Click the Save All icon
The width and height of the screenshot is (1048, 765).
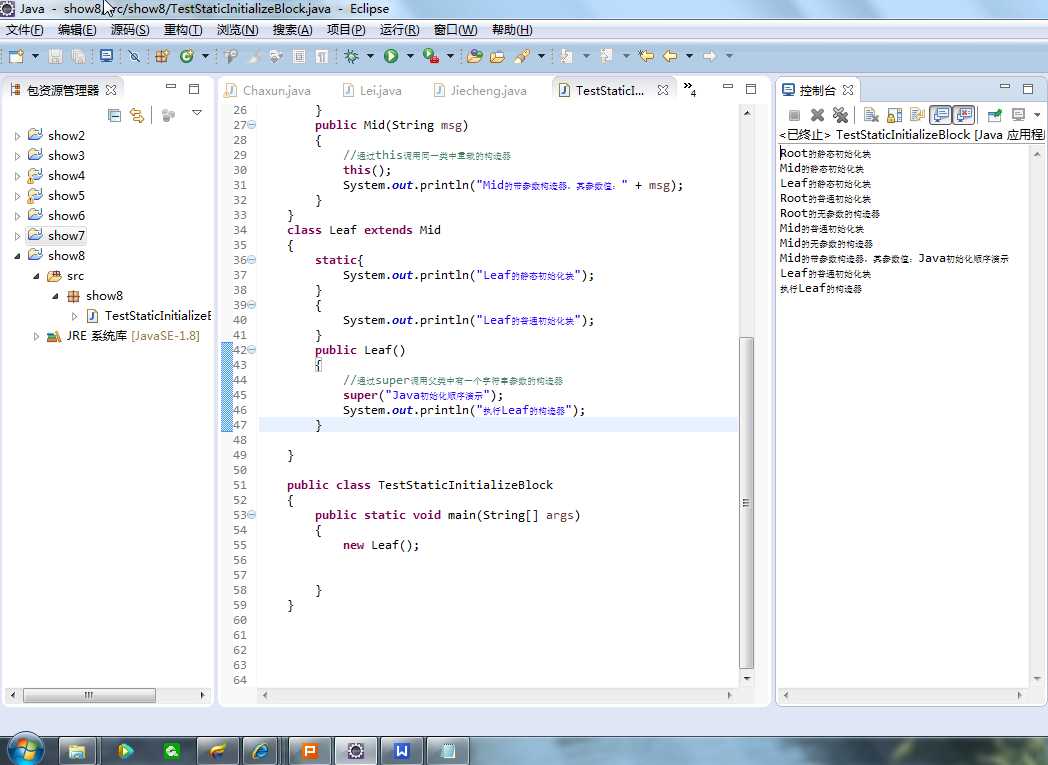click(x=78, y=57)
